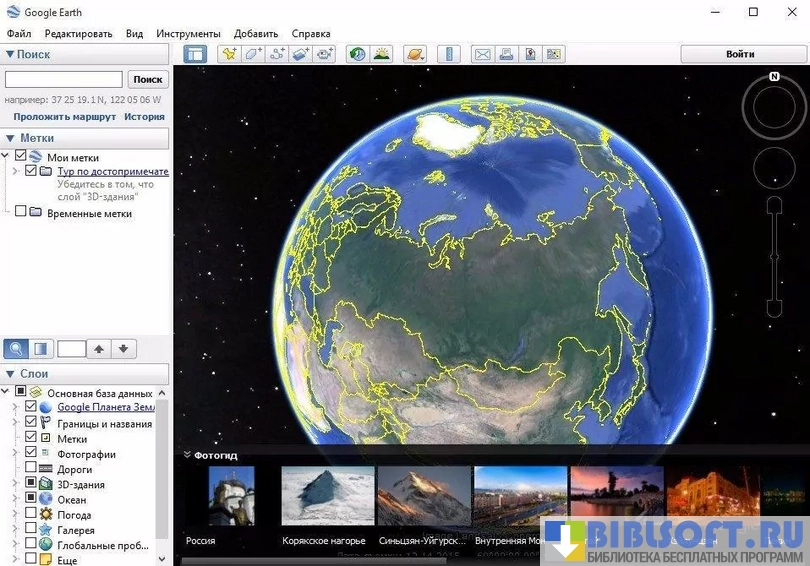Toggle the sidebar visibility button

click(x=195, y=54)
